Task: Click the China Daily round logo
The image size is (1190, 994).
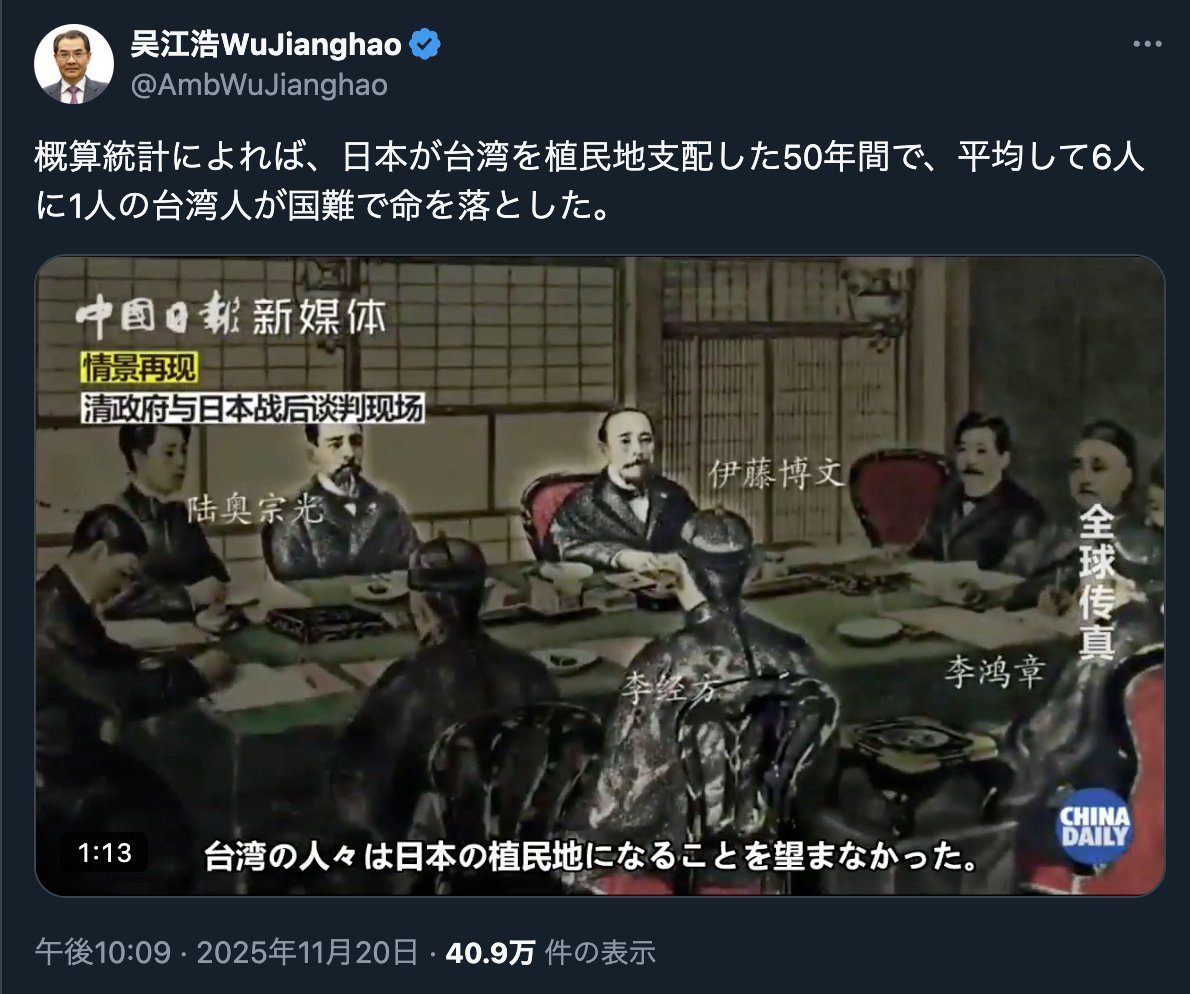Action: tap(1094, 827)
